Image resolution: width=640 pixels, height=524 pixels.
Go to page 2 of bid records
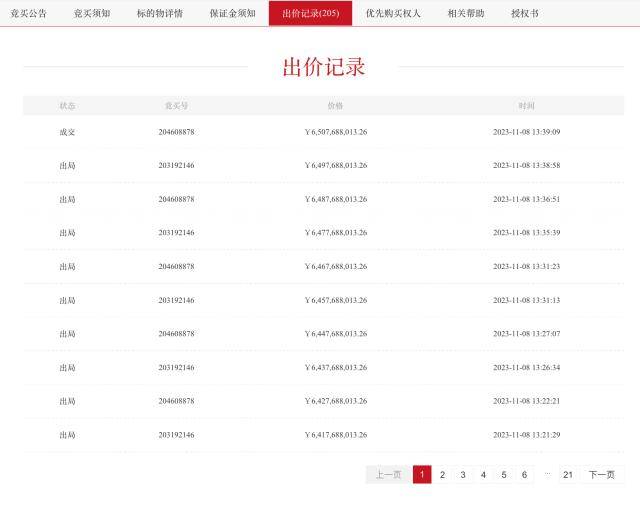click(x=442, y=475)
